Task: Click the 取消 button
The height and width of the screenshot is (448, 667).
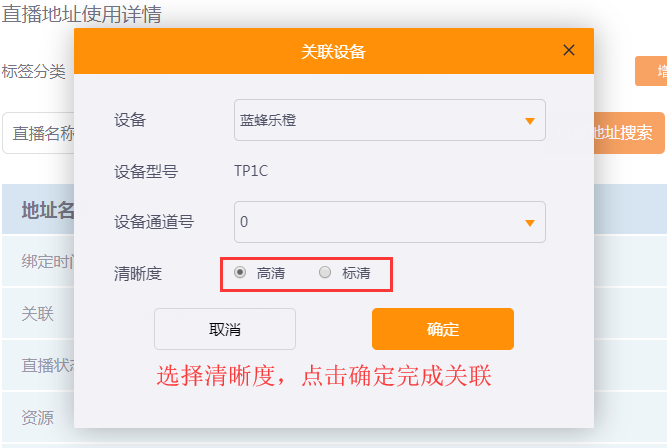Action: [x=225, y=329]
